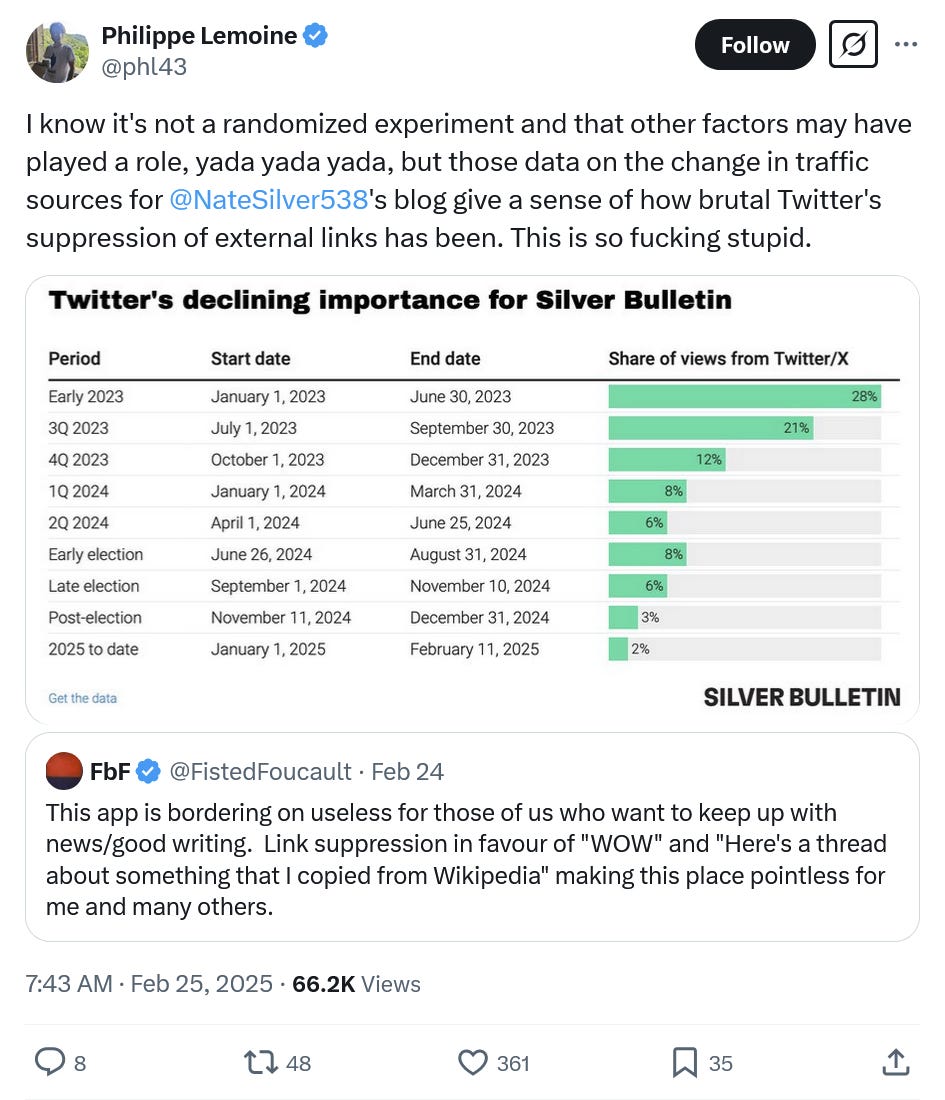Click FbF's verified badge
The image size is (945, 1100).
click(148, 772)
